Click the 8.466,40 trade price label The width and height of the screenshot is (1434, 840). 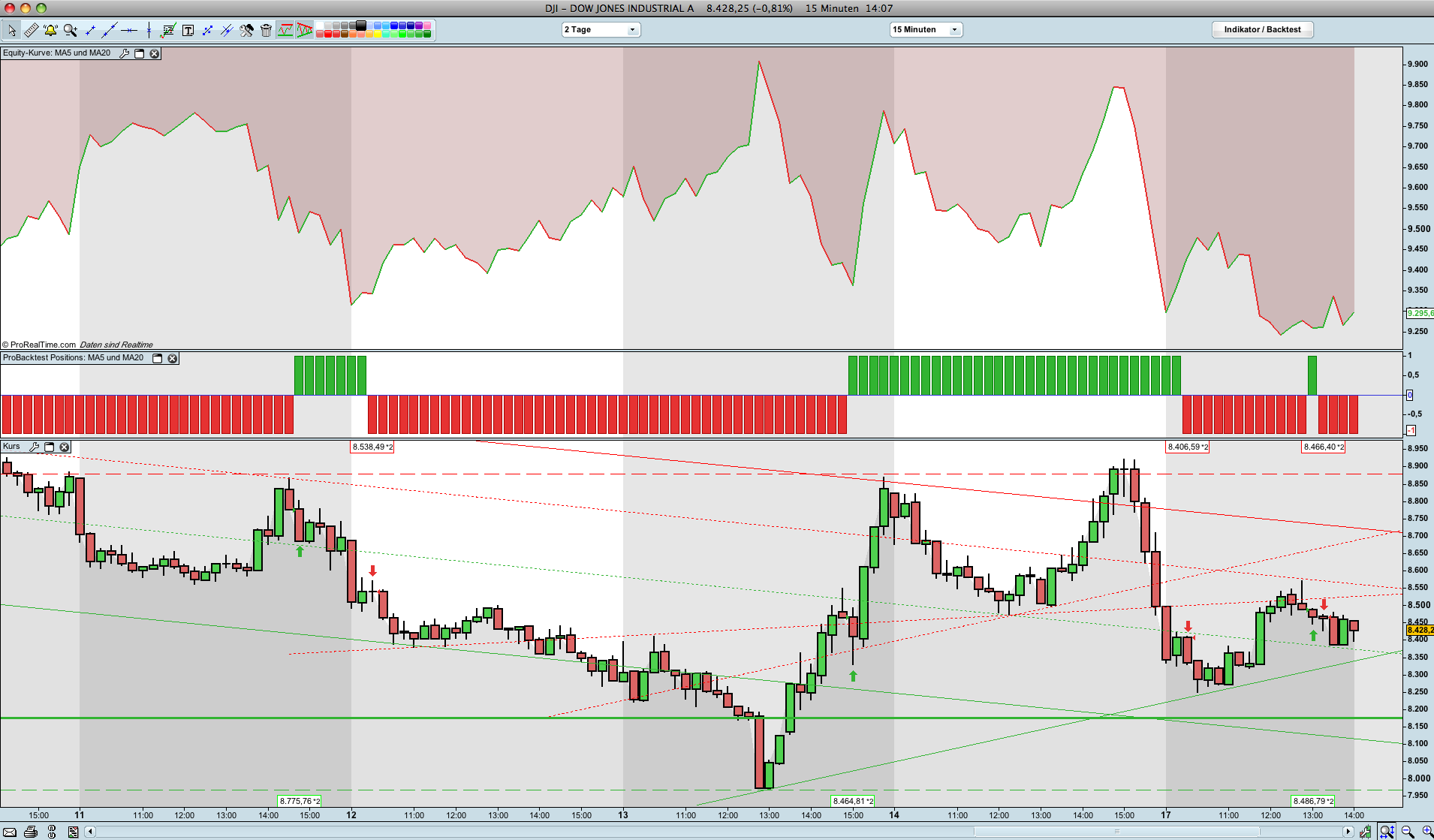coord(1324,447)
